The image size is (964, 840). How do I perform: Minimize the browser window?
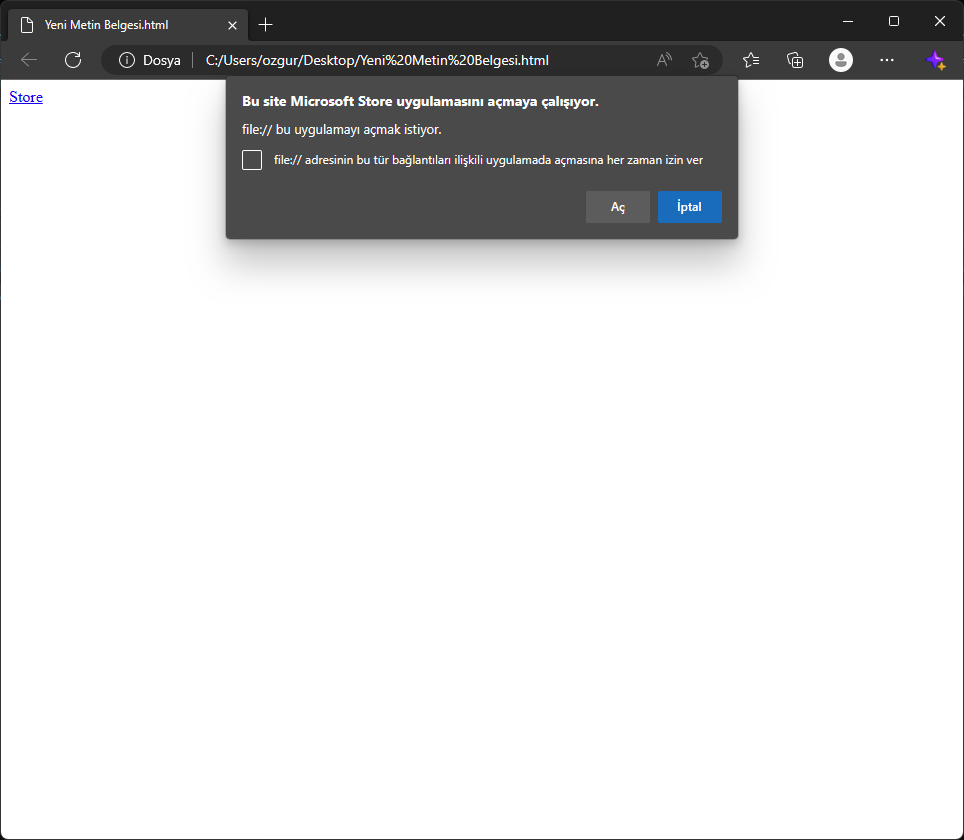point(848,22)
